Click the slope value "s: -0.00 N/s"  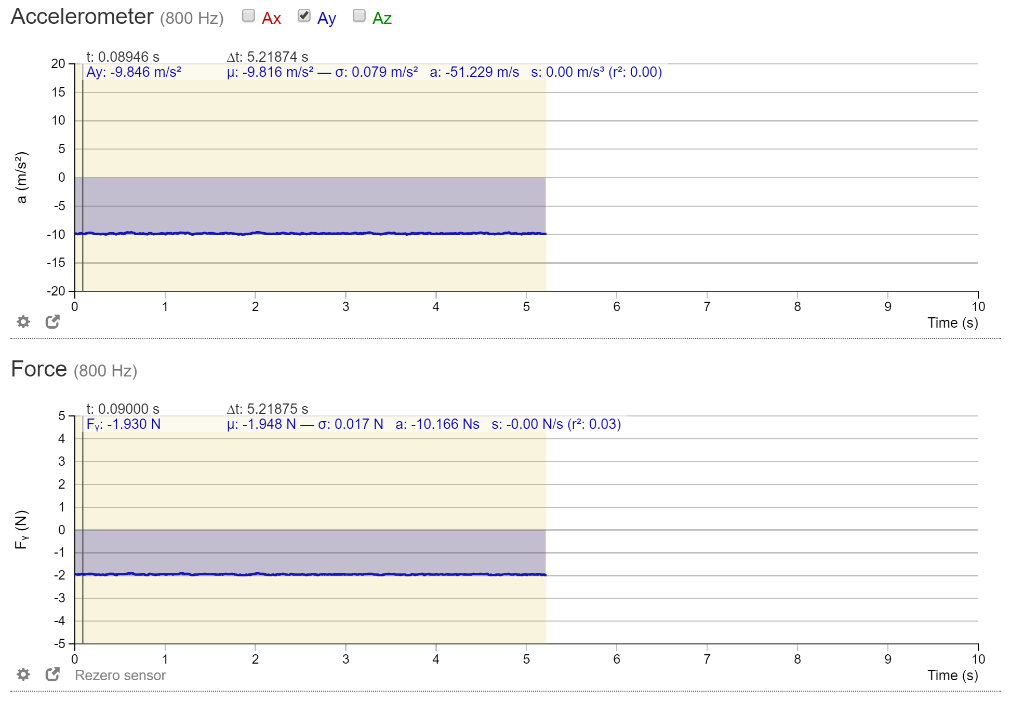point(528,425)
